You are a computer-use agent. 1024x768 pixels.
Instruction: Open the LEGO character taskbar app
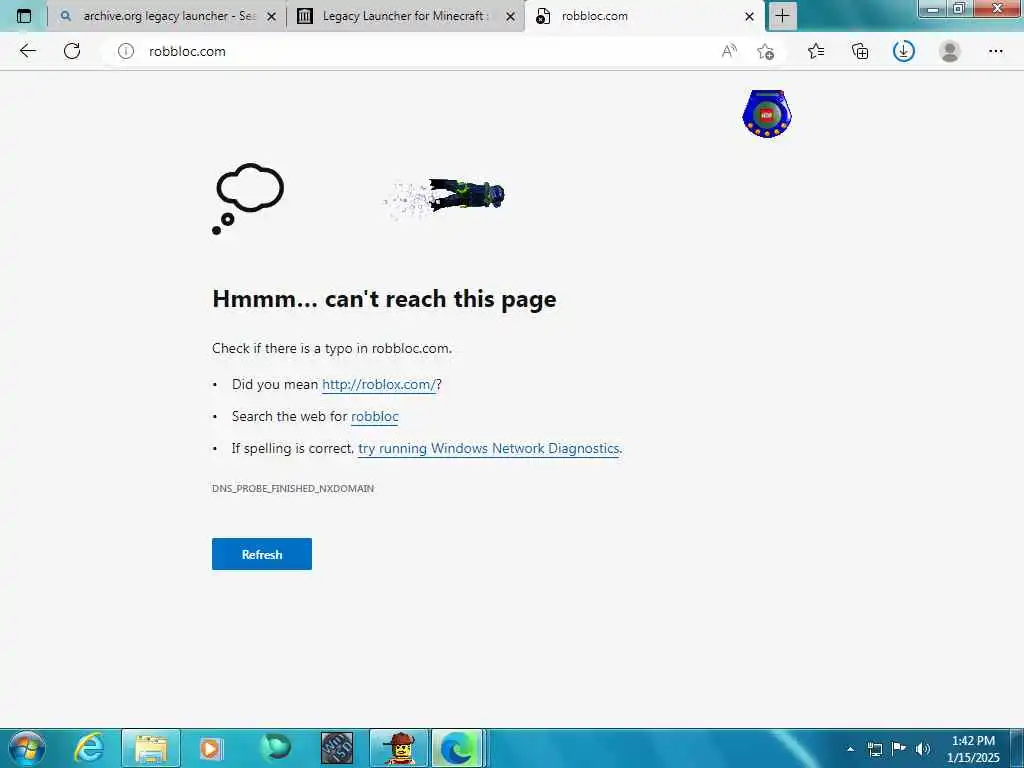(399, 748)
